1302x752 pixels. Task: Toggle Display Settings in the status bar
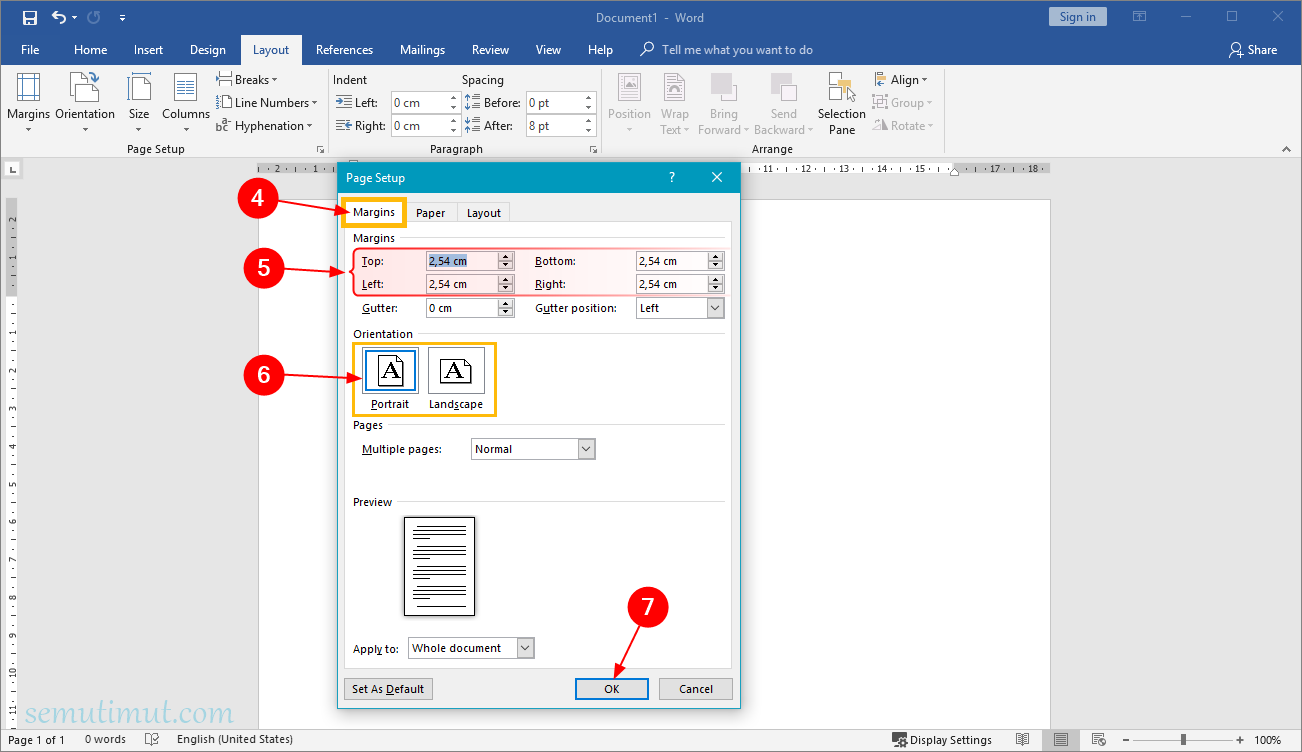941,739
